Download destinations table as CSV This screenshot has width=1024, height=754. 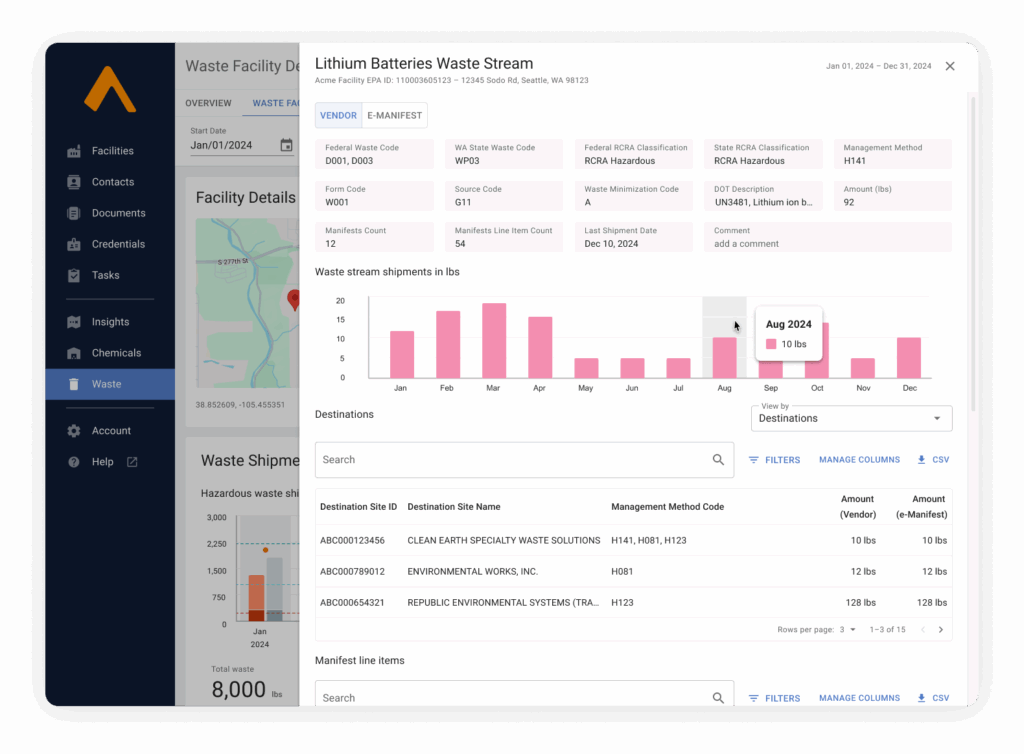point(933,460)
